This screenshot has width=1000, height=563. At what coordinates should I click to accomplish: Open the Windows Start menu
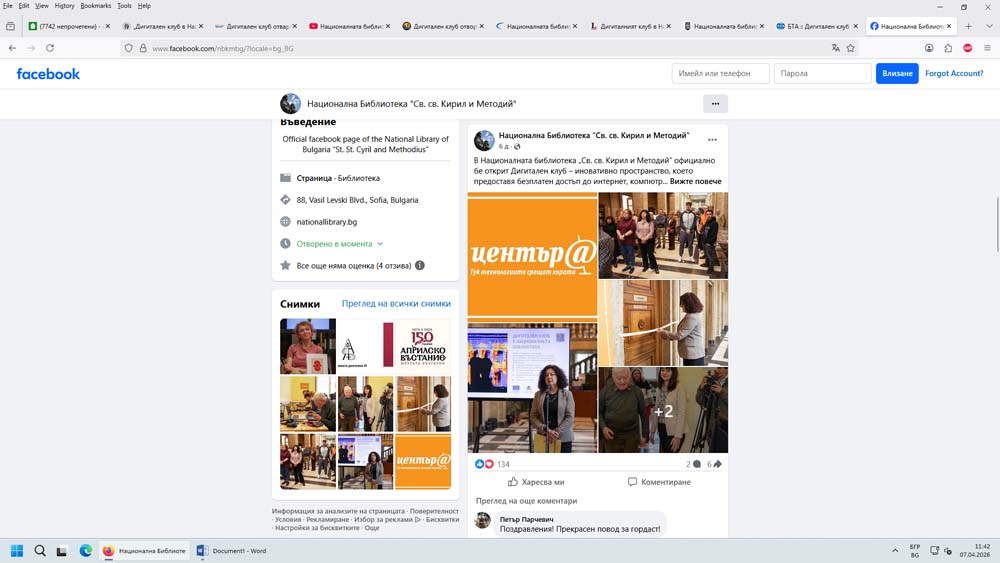(x=17, y=551)
